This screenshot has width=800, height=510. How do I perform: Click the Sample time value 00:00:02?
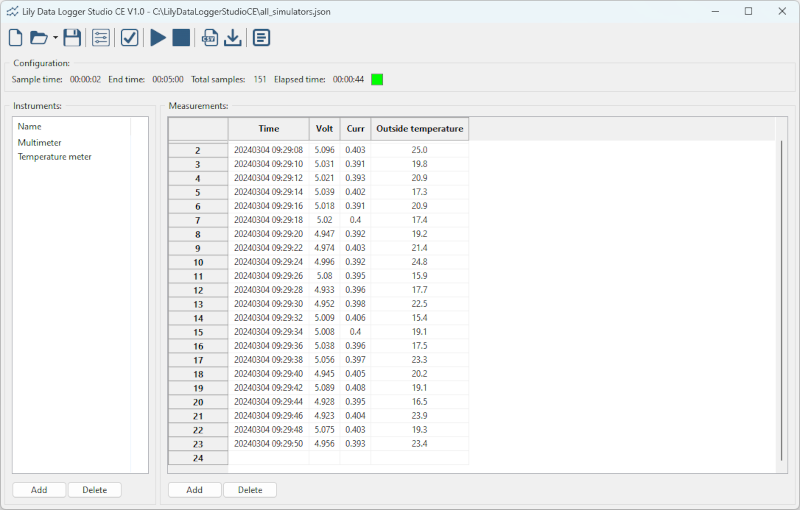coord(85,80)
